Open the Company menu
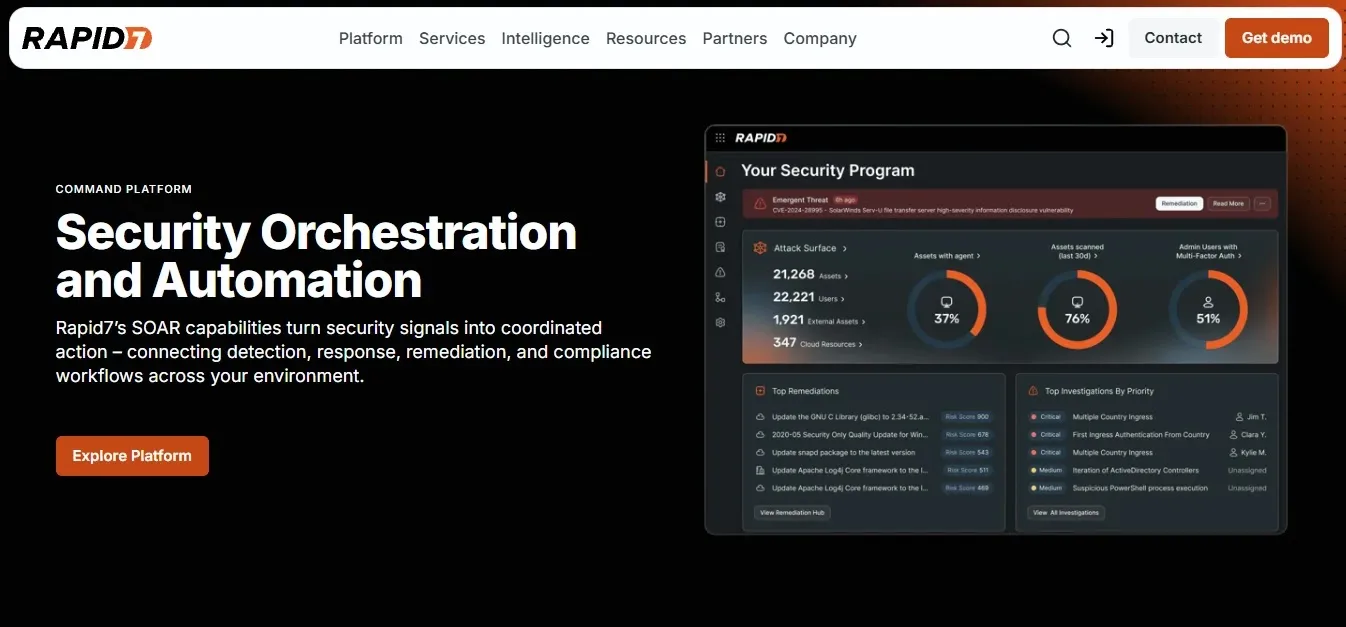Image resolution: width=1346 pixels, height=627 pixels. click(x=820, y=38)
